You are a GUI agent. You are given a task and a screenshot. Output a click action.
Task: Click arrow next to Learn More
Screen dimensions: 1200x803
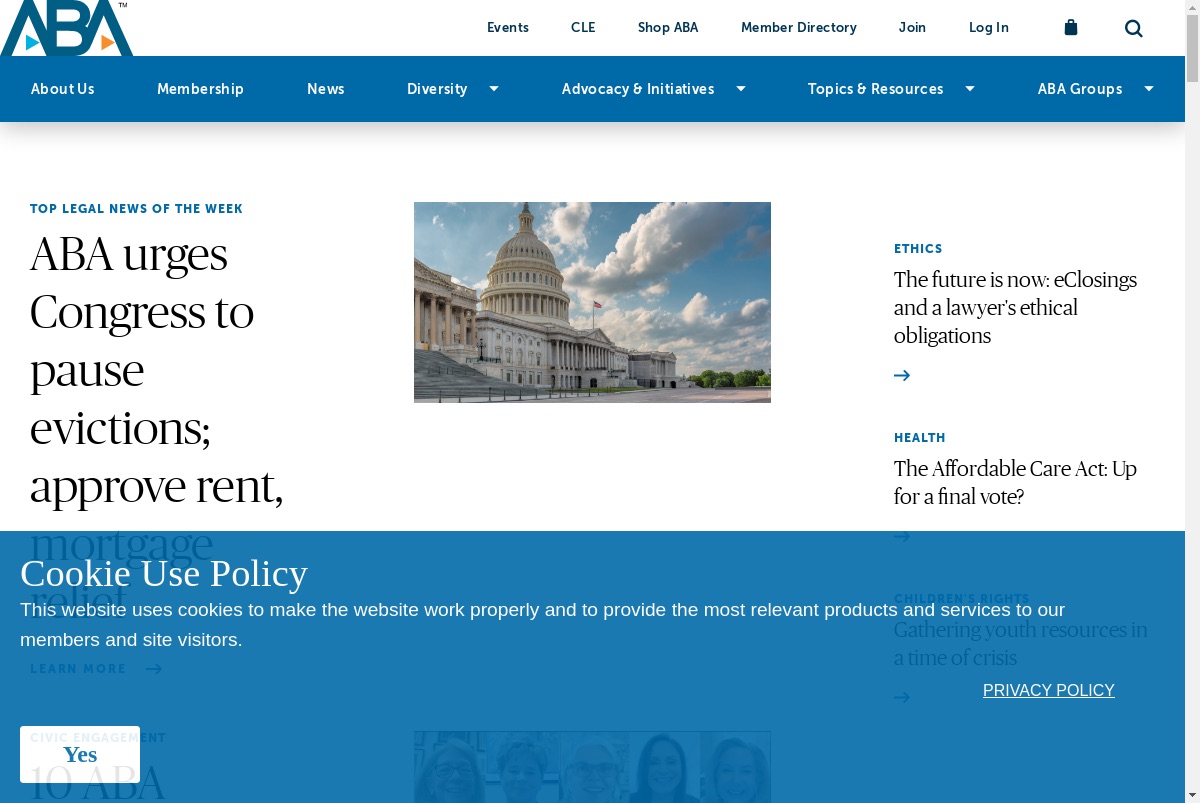point(154,669)
